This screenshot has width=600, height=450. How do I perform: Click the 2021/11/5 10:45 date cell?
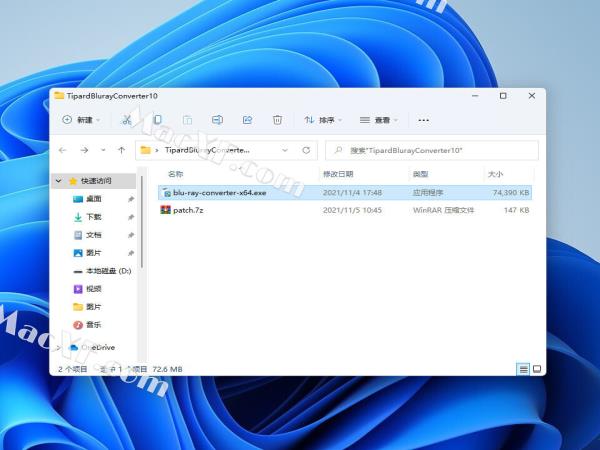coord(352,210)
